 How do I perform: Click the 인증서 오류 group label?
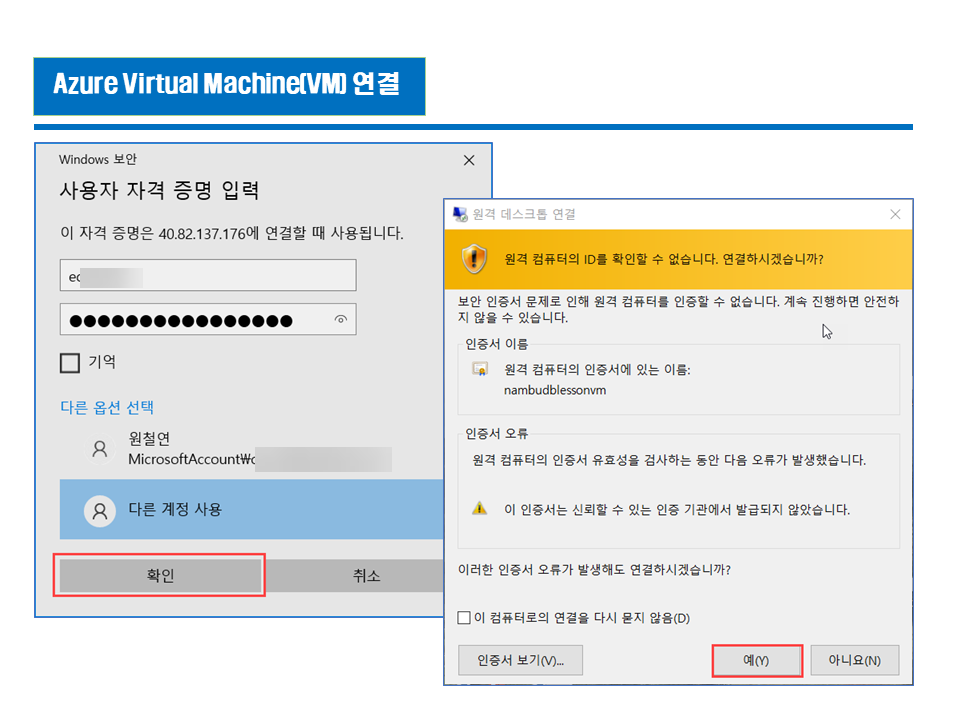coord(497,433)
